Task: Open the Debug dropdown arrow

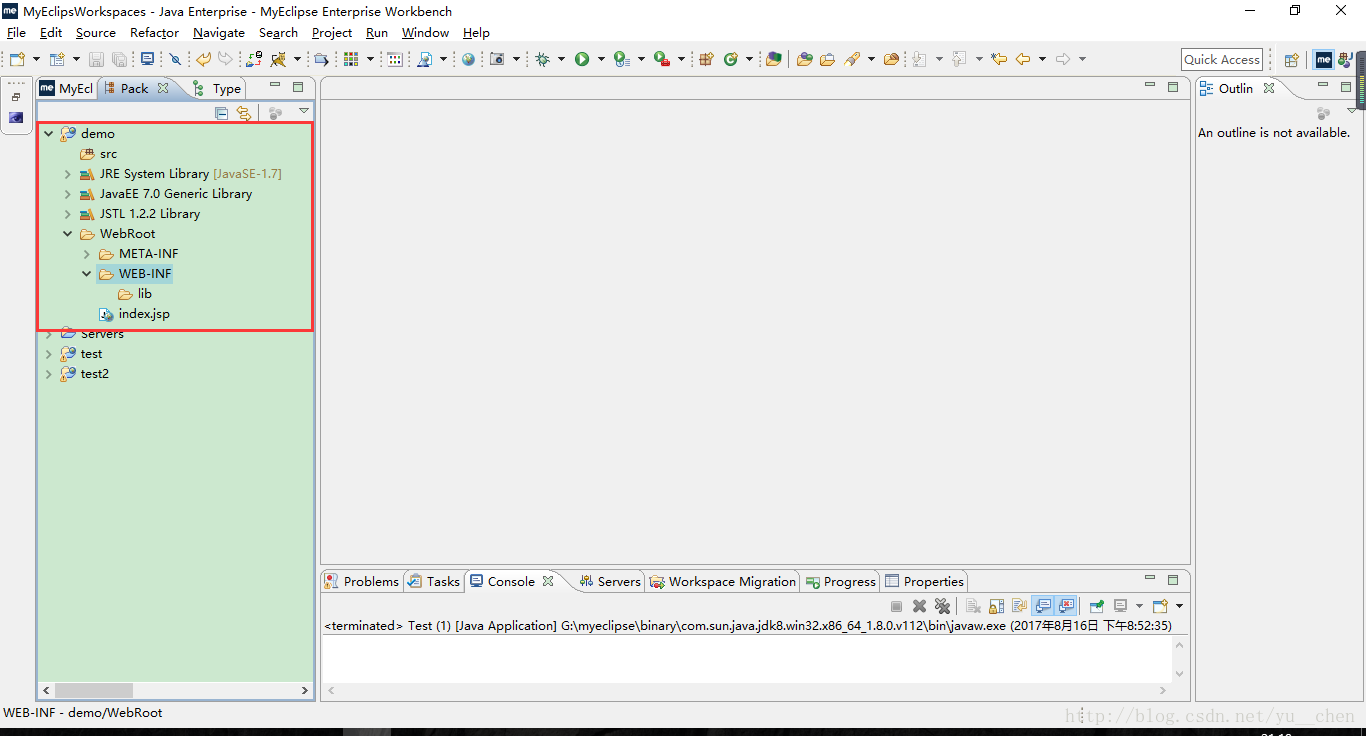Action: 561,60
